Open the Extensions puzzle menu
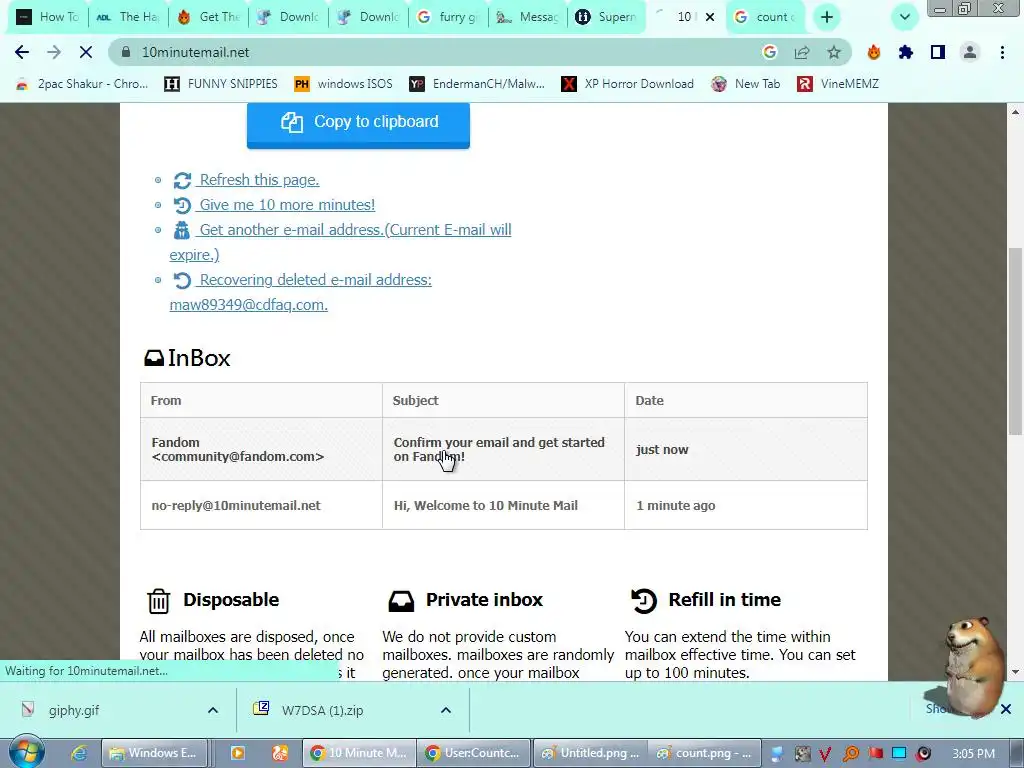1024x768 pixels. 906,52
